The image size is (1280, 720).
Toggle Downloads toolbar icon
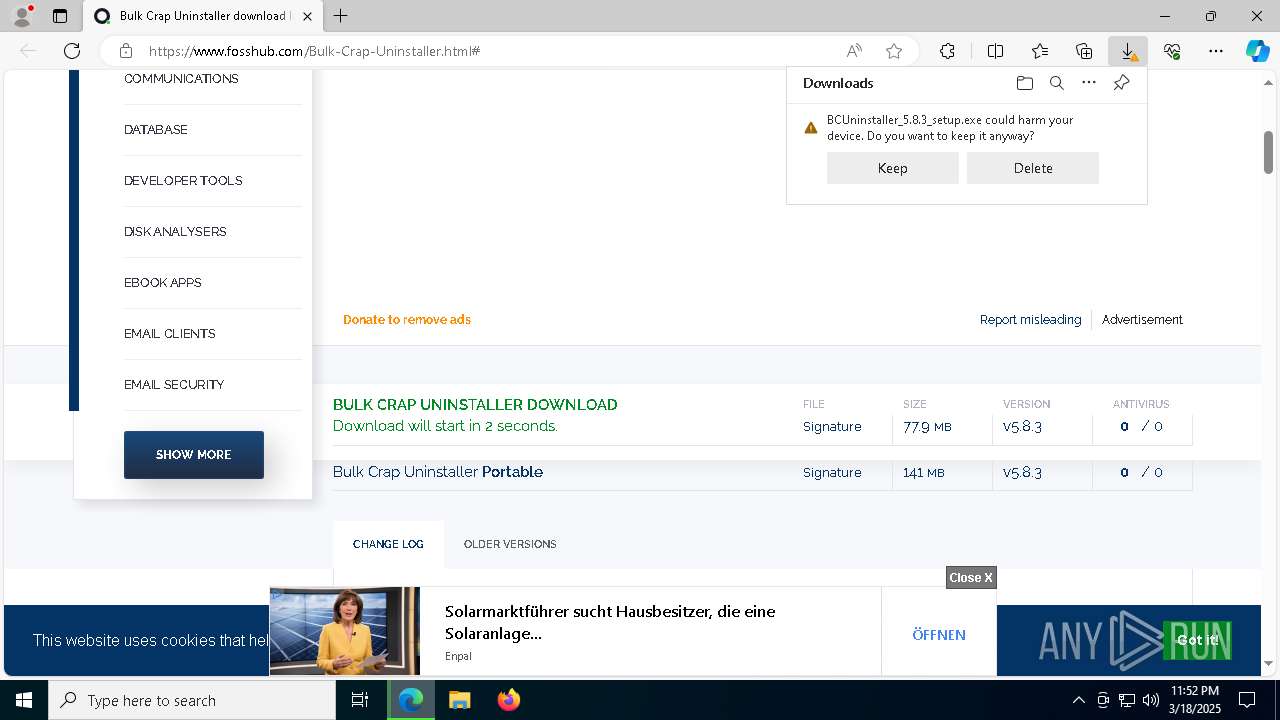pos(1128,51)
